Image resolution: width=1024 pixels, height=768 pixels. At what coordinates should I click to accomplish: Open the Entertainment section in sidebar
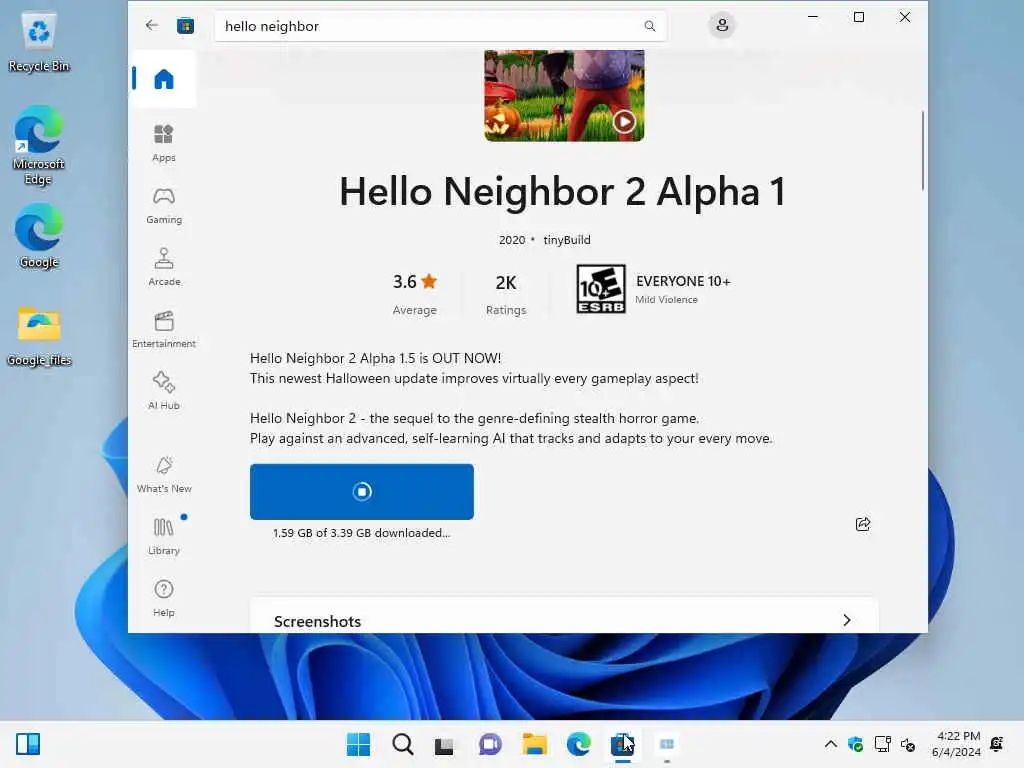coord(164,329)
